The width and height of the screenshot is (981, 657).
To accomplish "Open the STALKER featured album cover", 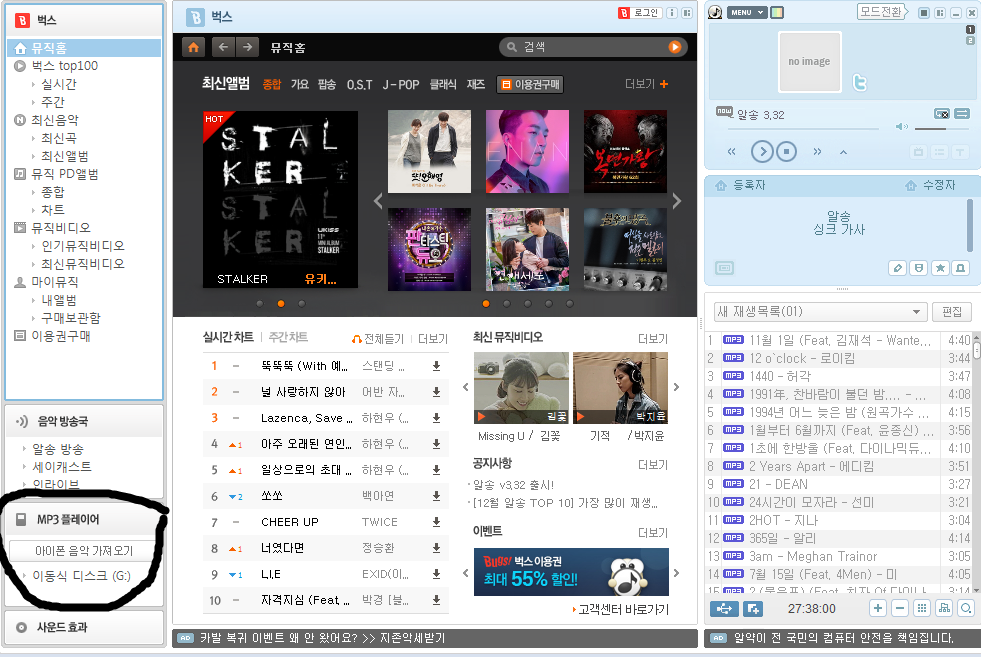I will 280,199.
